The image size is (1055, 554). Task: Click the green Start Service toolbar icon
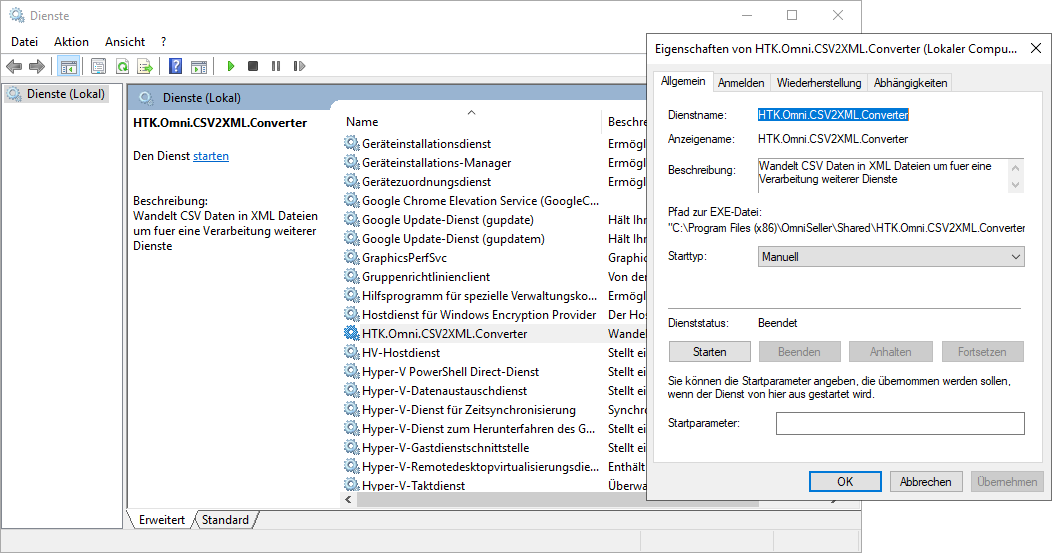coord(230,66)
